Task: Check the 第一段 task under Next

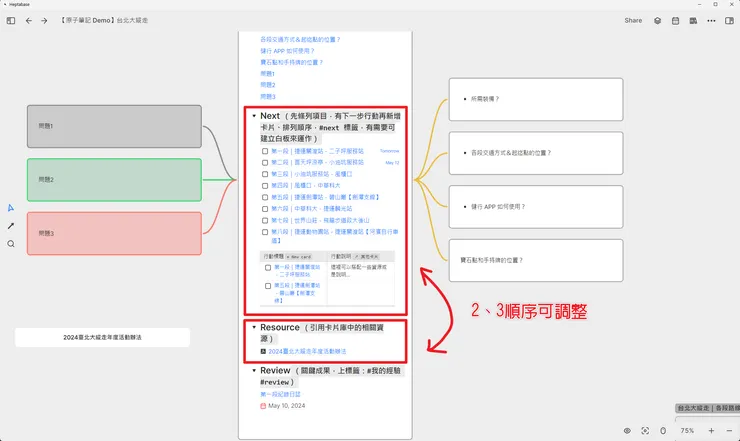Action: [265, 151]
